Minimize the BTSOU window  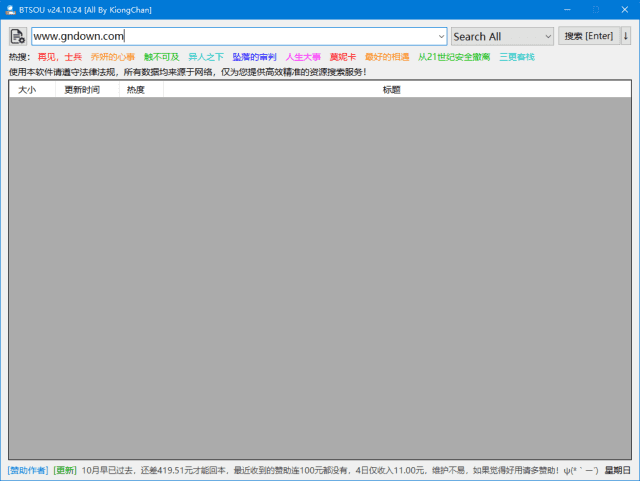(567, 10)
